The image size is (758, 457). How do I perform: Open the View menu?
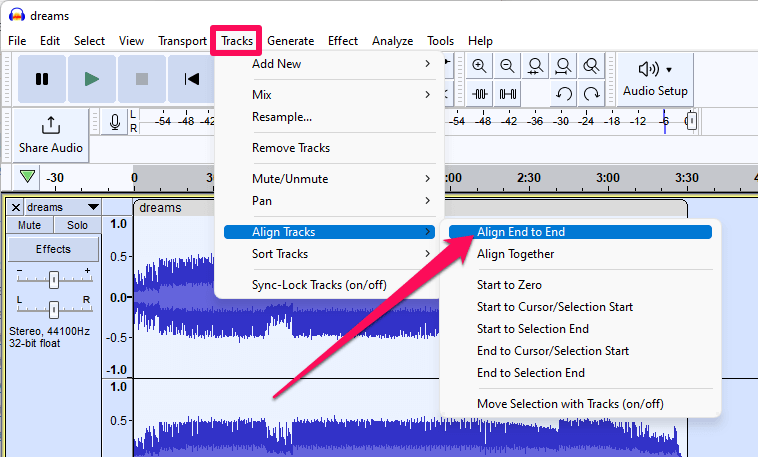(x=131, y=41)
